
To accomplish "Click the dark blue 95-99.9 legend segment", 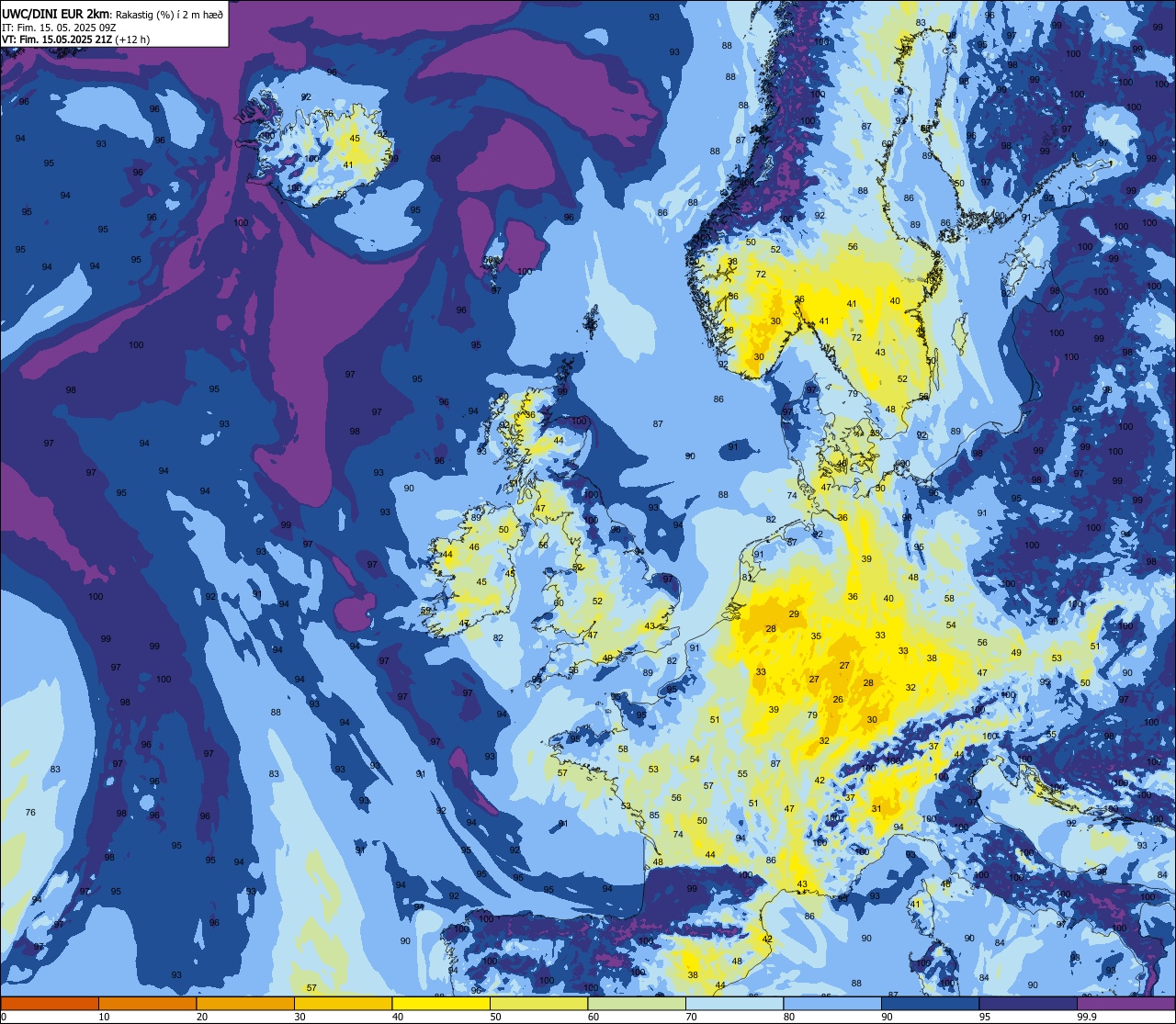I will point(1028,1004).
